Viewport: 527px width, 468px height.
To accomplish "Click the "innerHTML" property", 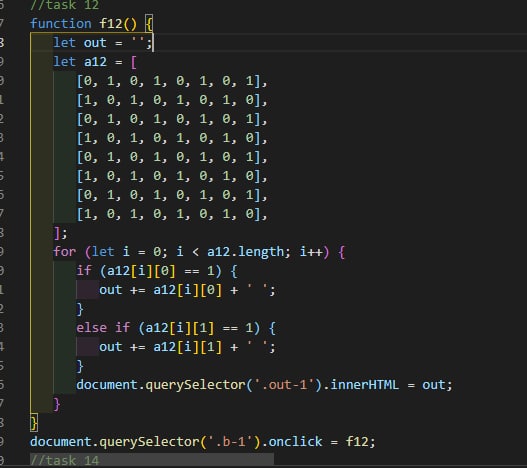I will (364, 385).
